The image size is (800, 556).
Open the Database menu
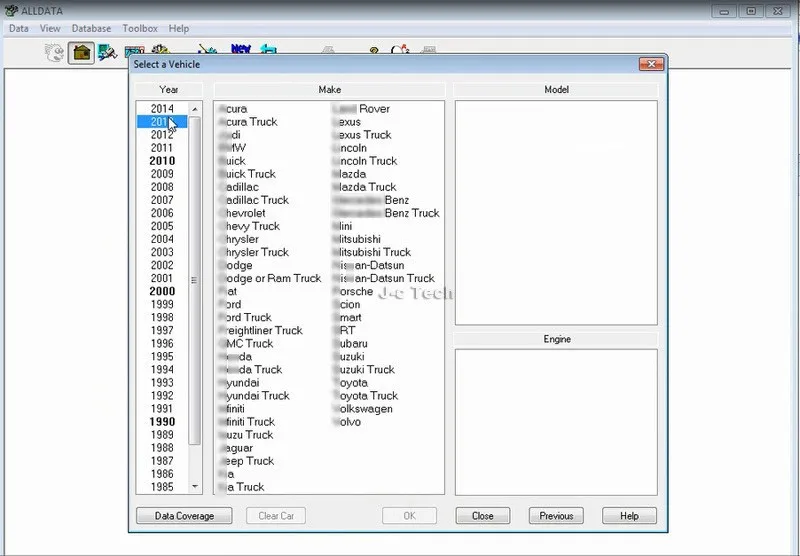[x=91, y=29]
